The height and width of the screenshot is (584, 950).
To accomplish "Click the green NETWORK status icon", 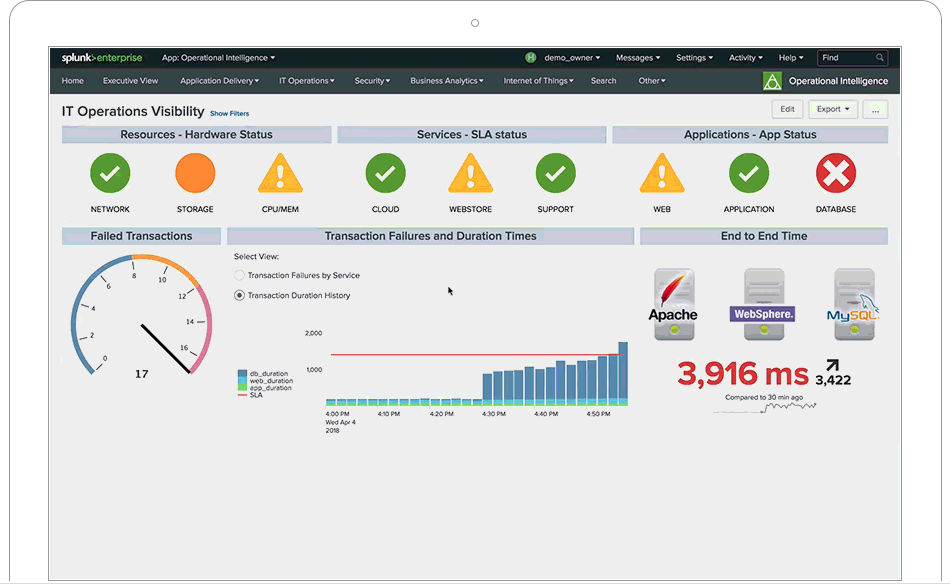I will point(110,173).
